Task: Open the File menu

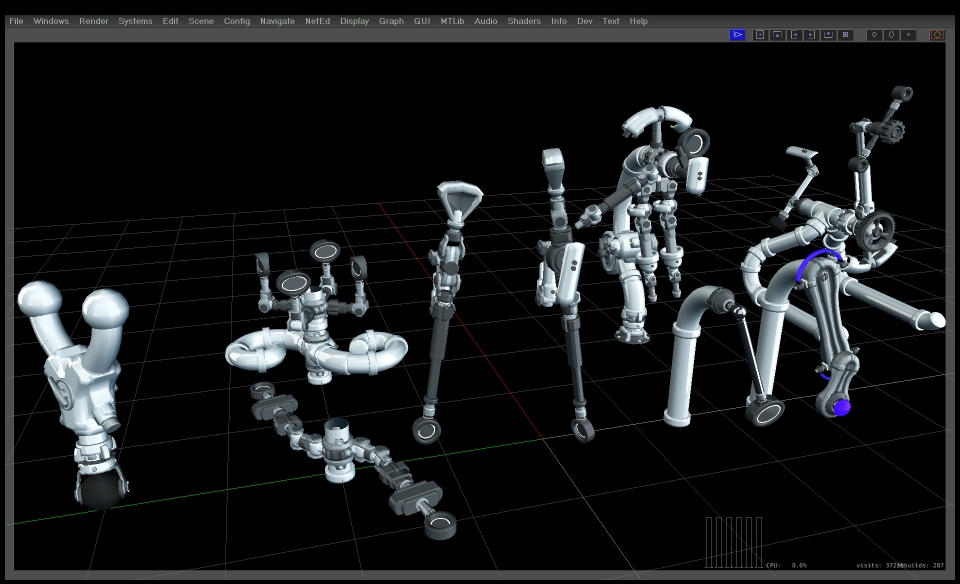Action: click(x=17, y=21)
